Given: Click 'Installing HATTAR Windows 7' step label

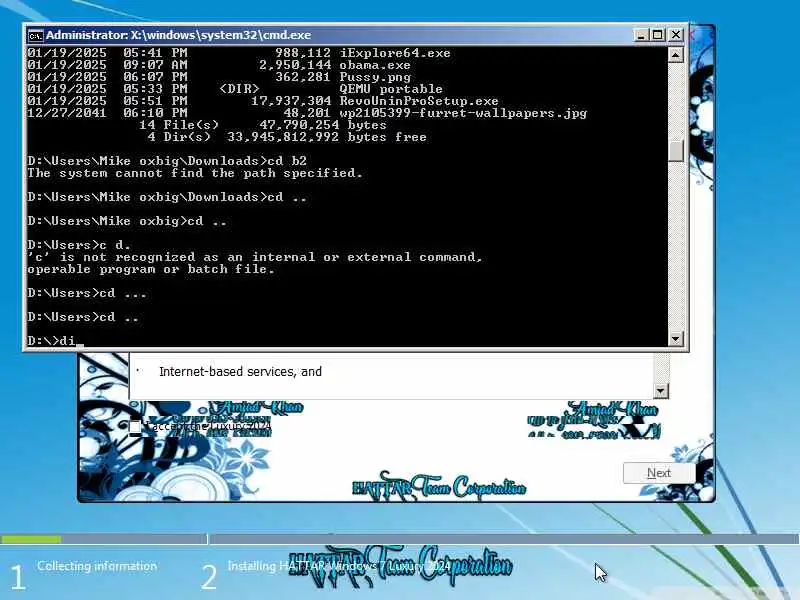Looking at the screenshot, I should (x=339, y=566).
